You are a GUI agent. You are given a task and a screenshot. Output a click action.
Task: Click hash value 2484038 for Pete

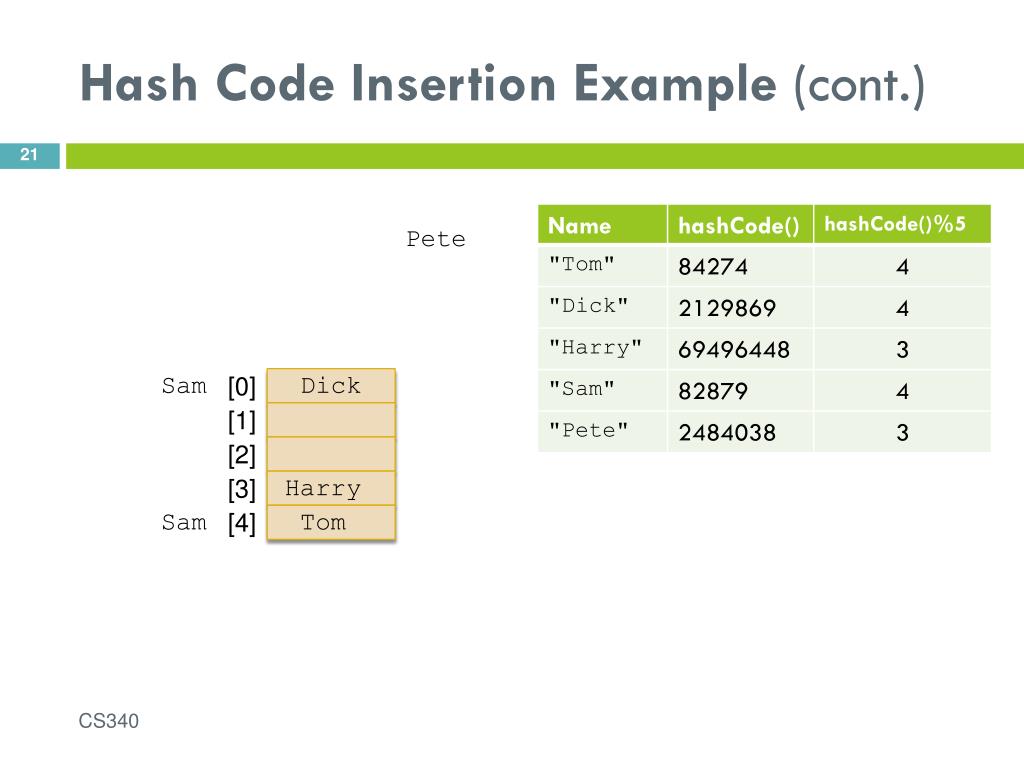pyautogui.click(x=727, y=432)
